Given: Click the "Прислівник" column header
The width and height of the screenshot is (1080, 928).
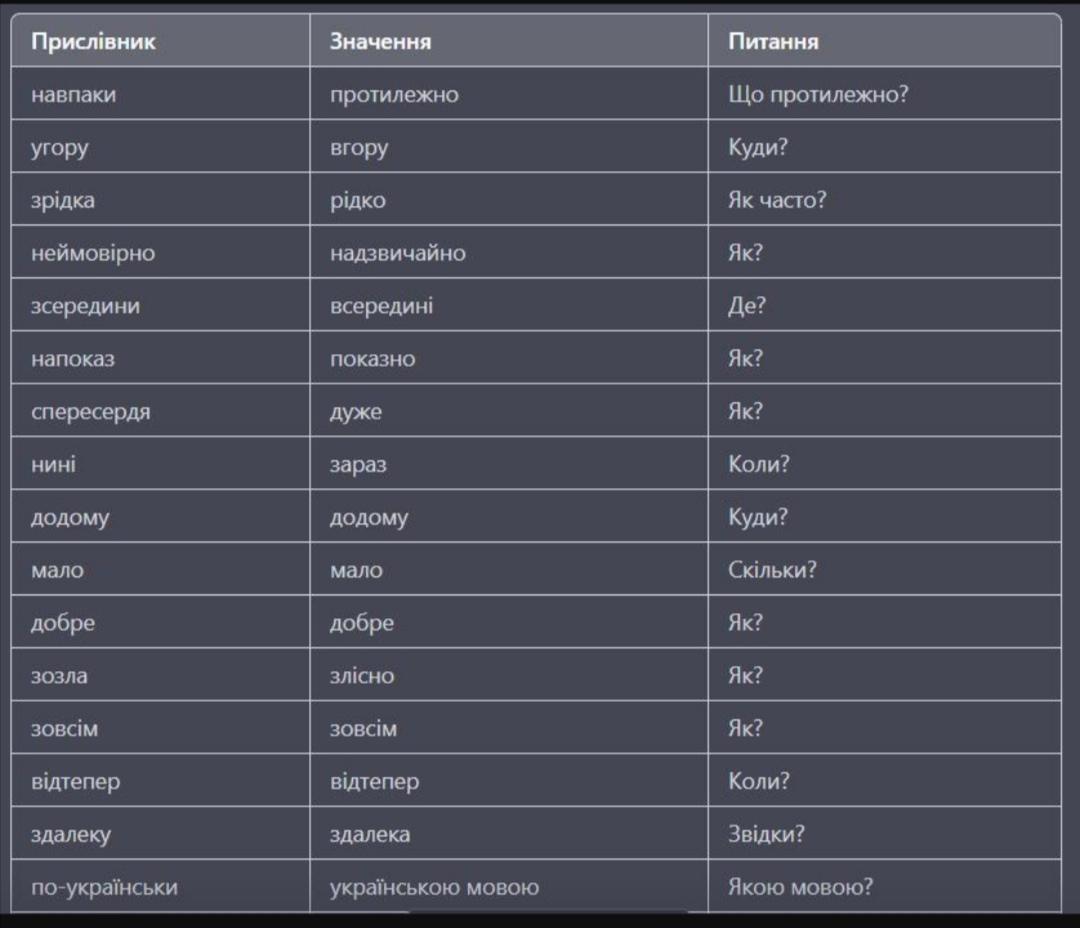Looking at the screenshot, I should click(93, 42).
